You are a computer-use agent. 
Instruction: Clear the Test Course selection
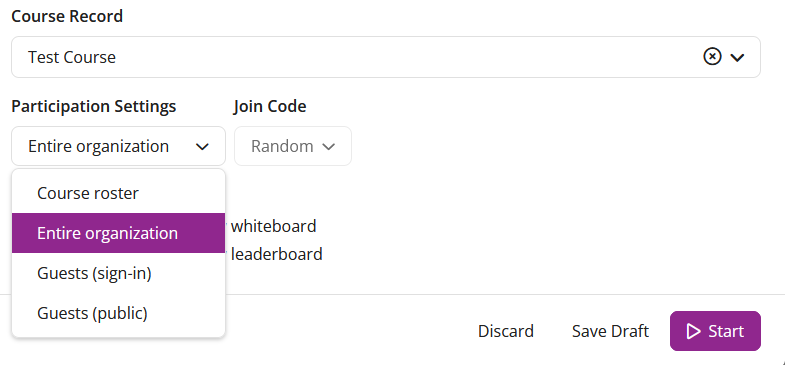coord(712,57)
